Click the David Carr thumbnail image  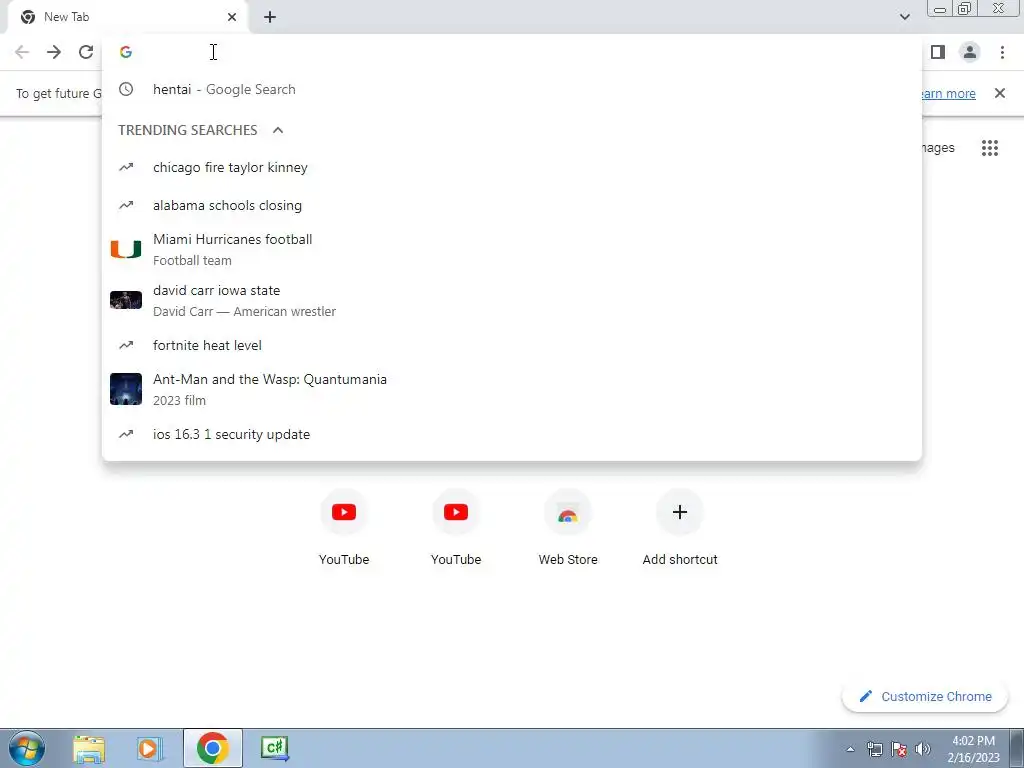(x=126, y=300)
